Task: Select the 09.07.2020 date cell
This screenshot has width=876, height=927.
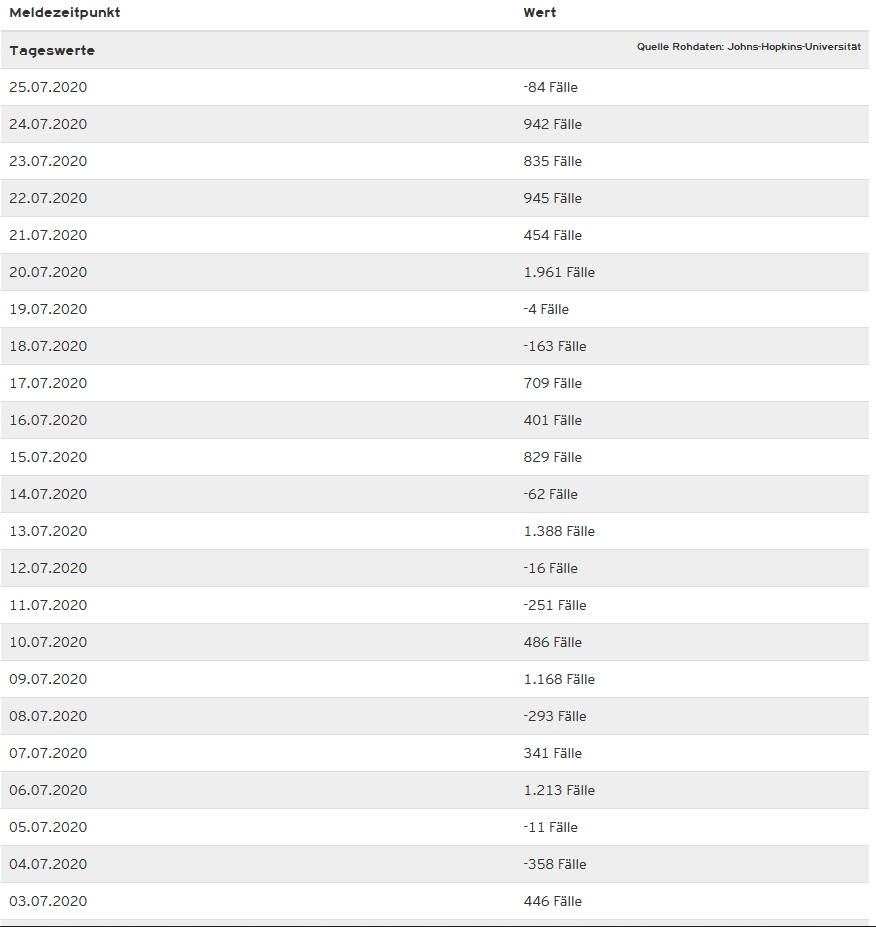Action: (x=48, y=679)
